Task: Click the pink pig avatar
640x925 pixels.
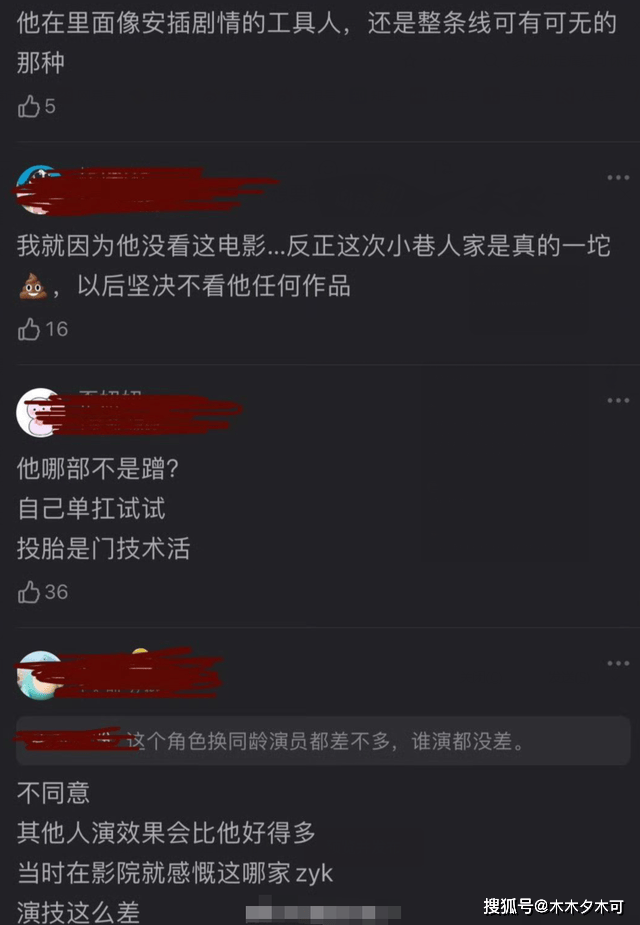Action: [40, 412]
